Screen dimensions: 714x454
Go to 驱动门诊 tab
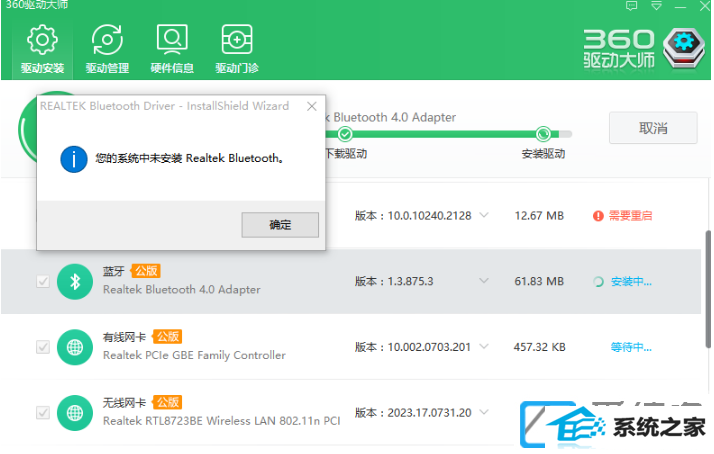(237, 50)
